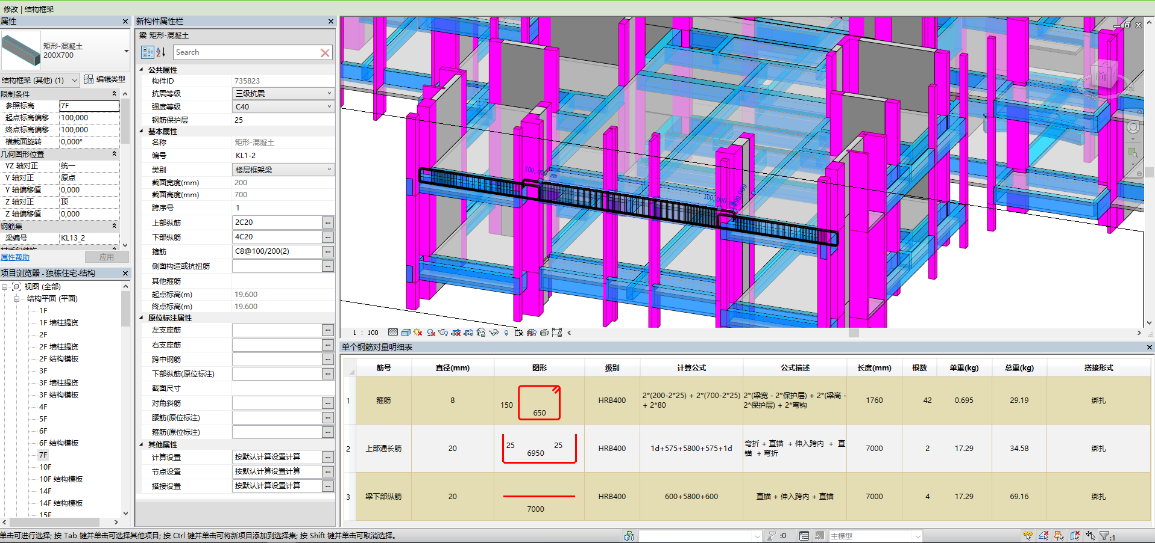
Task: Open the 主模型 design option dropdown
Action: (874, 536)
